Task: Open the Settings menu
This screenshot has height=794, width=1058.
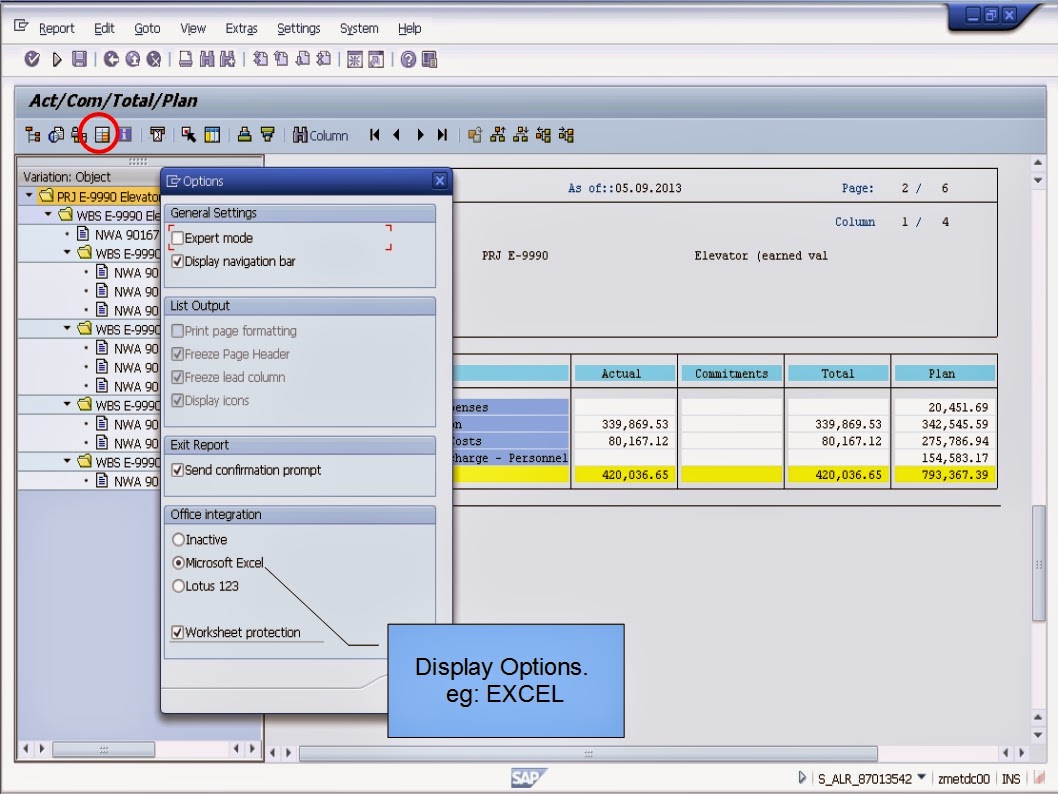Action: pyautogui.click(x=300, y=28)
